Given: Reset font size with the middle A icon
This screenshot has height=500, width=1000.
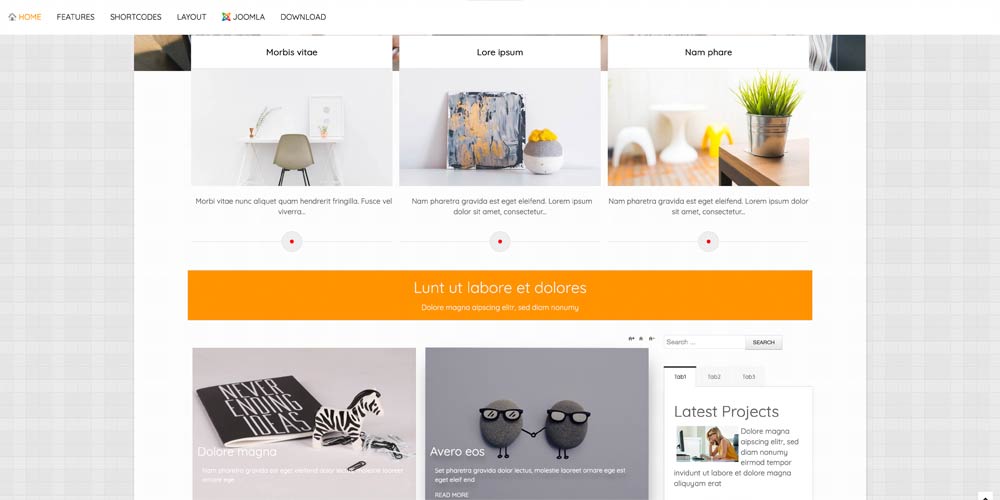Looking at the screenshot, I should tap(641, 339).
